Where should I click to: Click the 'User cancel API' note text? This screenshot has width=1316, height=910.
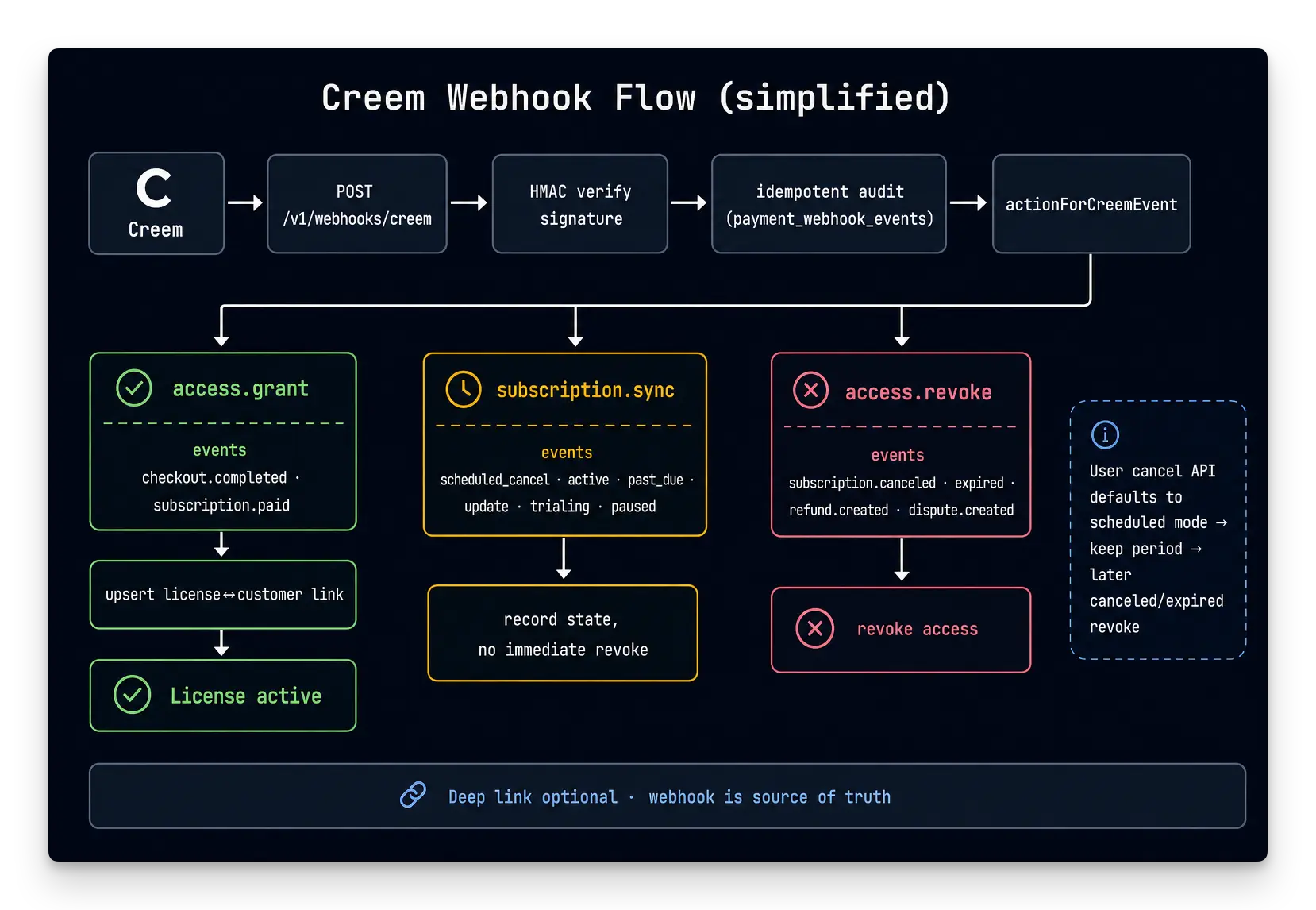tap(1152, 471)
